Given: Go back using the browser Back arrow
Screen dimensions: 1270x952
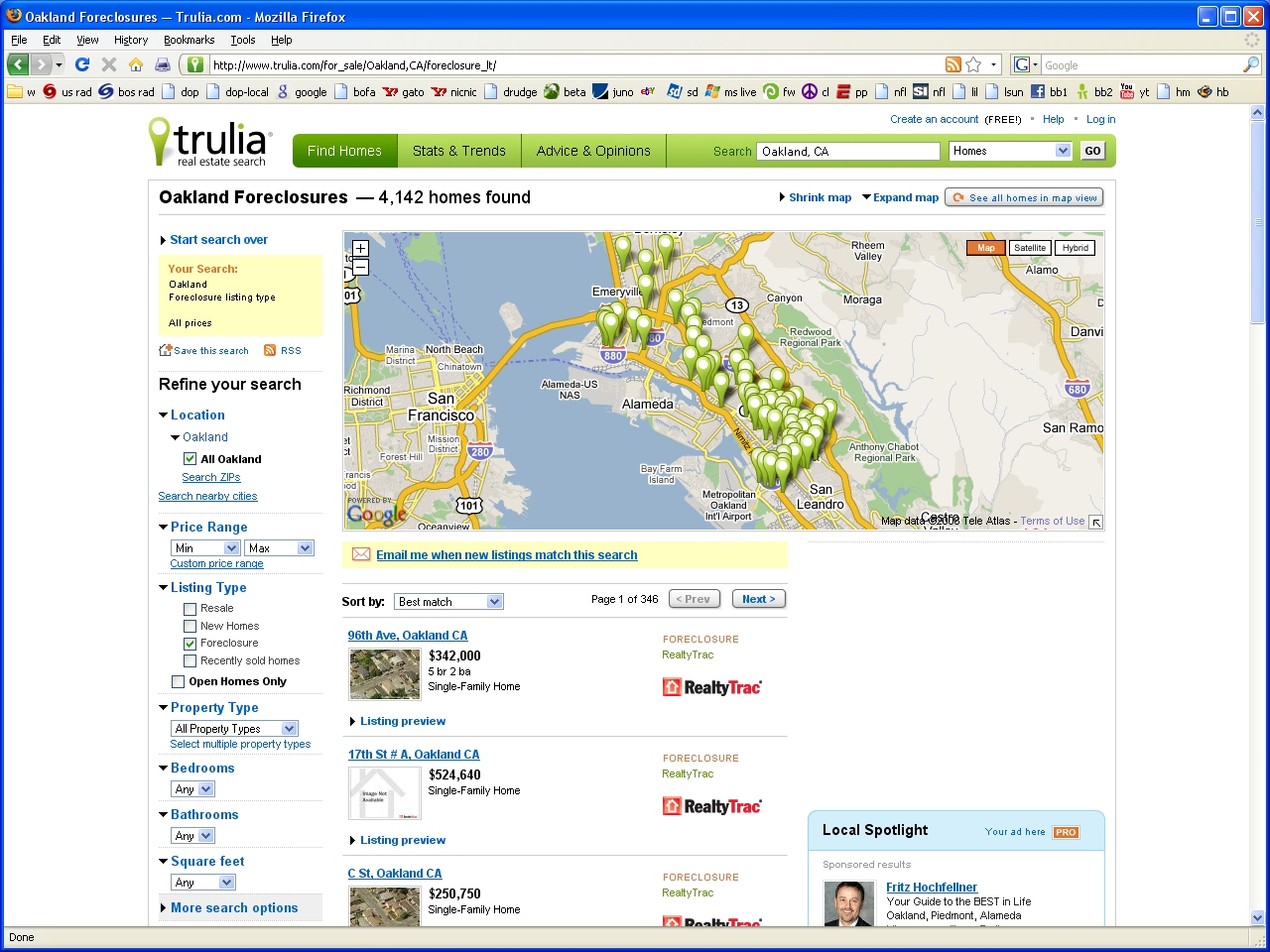Looking at the screenshot, I should (x=18, y=64).
